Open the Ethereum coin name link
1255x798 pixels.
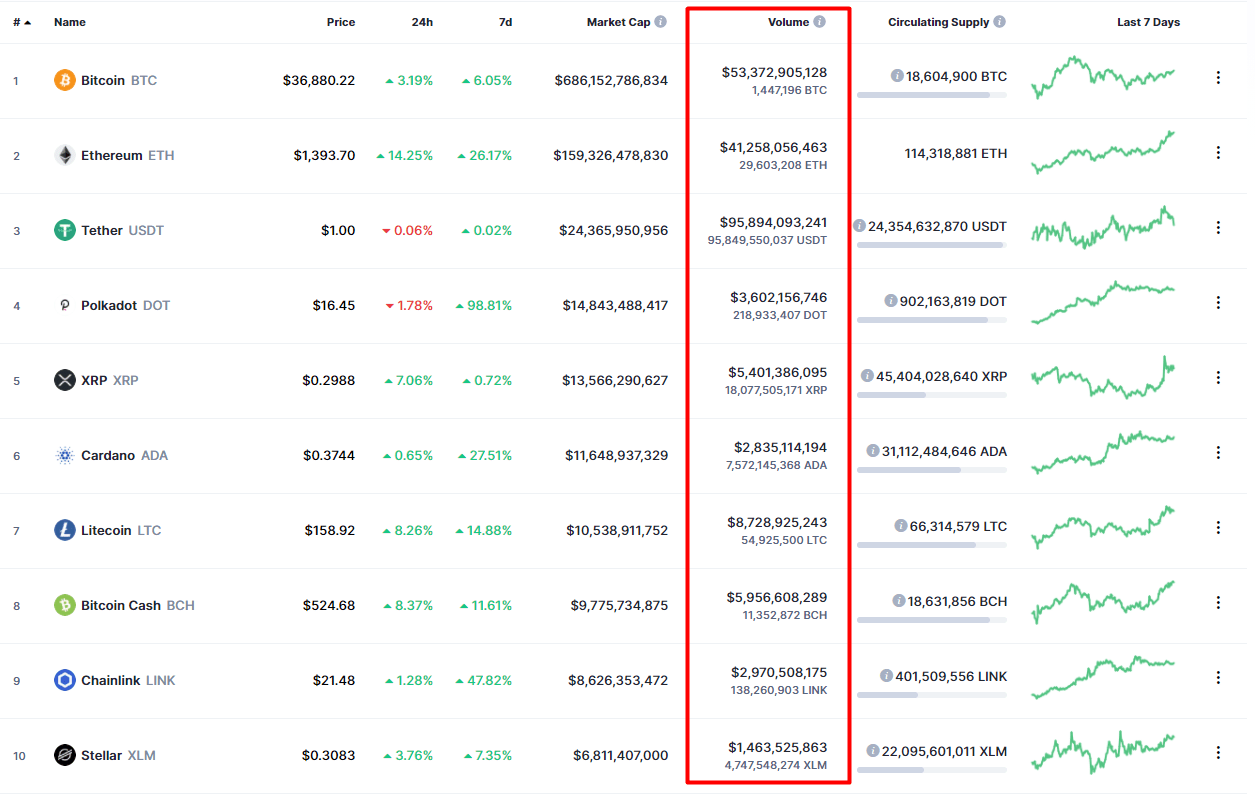113,155
